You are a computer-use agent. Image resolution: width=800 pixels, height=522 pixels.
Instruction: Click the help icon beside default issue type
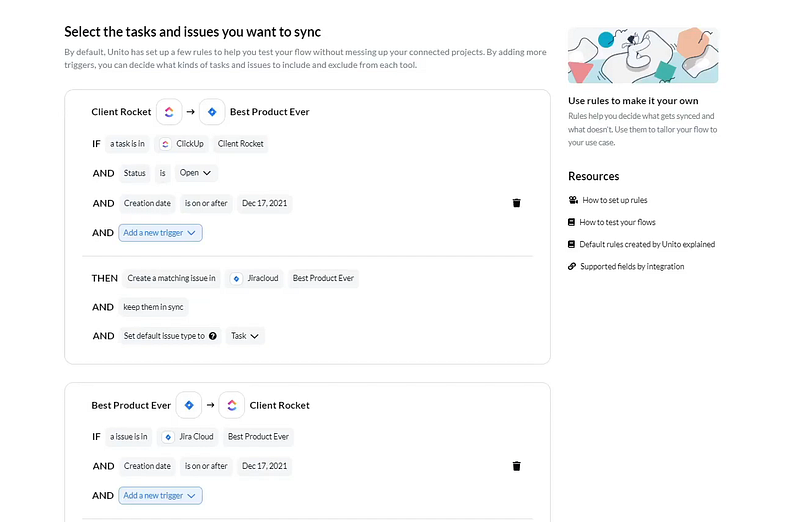tap(213, 336)
